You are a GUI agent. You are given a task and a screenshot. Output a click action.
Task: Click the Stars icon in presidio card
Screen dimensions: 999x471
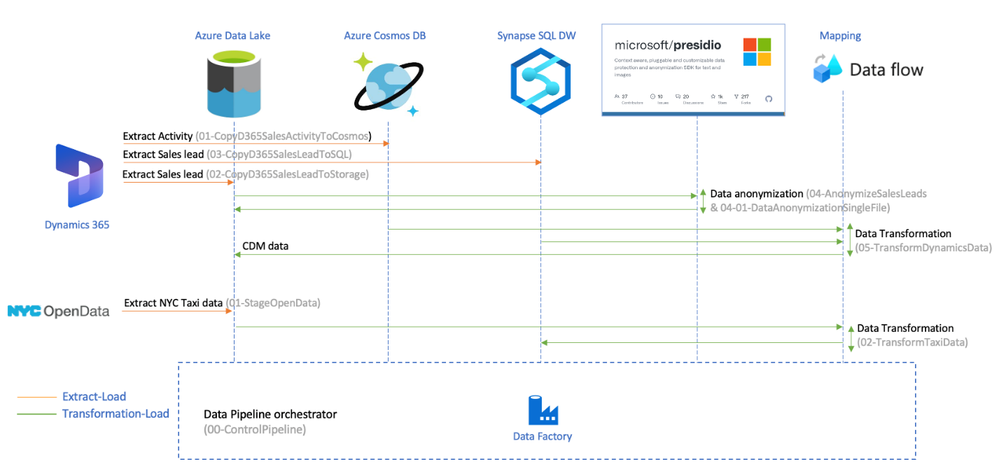(713, 96)
